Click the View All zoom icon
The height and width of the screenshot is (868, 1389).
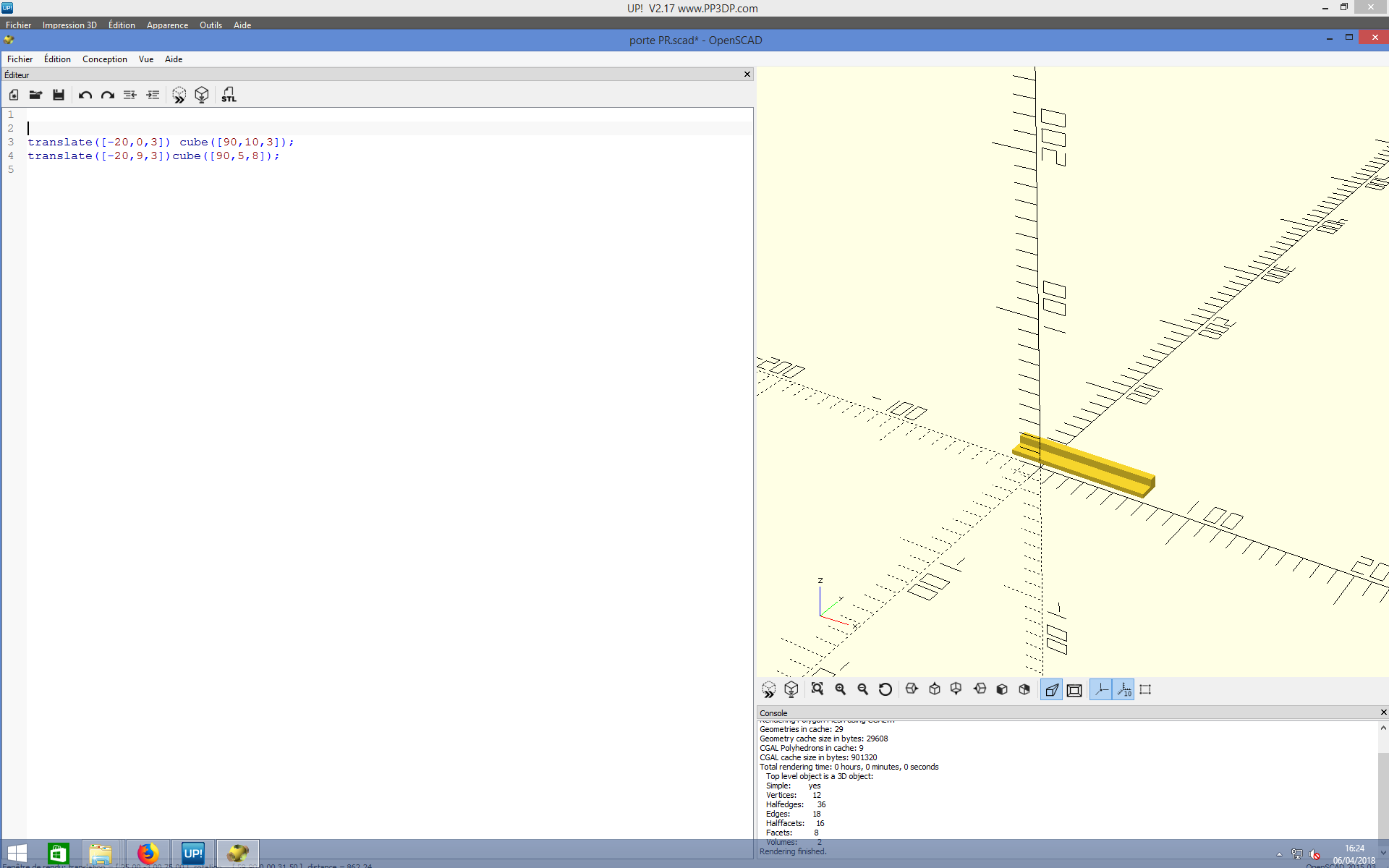[817, 689]
